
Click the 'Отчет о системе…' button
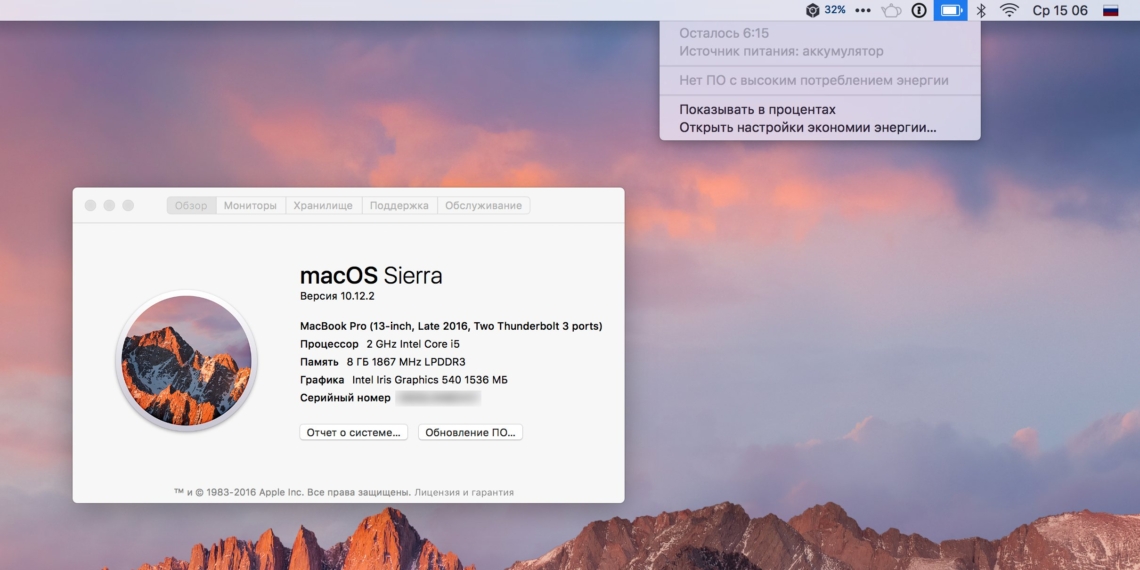(x=353, y=432)
